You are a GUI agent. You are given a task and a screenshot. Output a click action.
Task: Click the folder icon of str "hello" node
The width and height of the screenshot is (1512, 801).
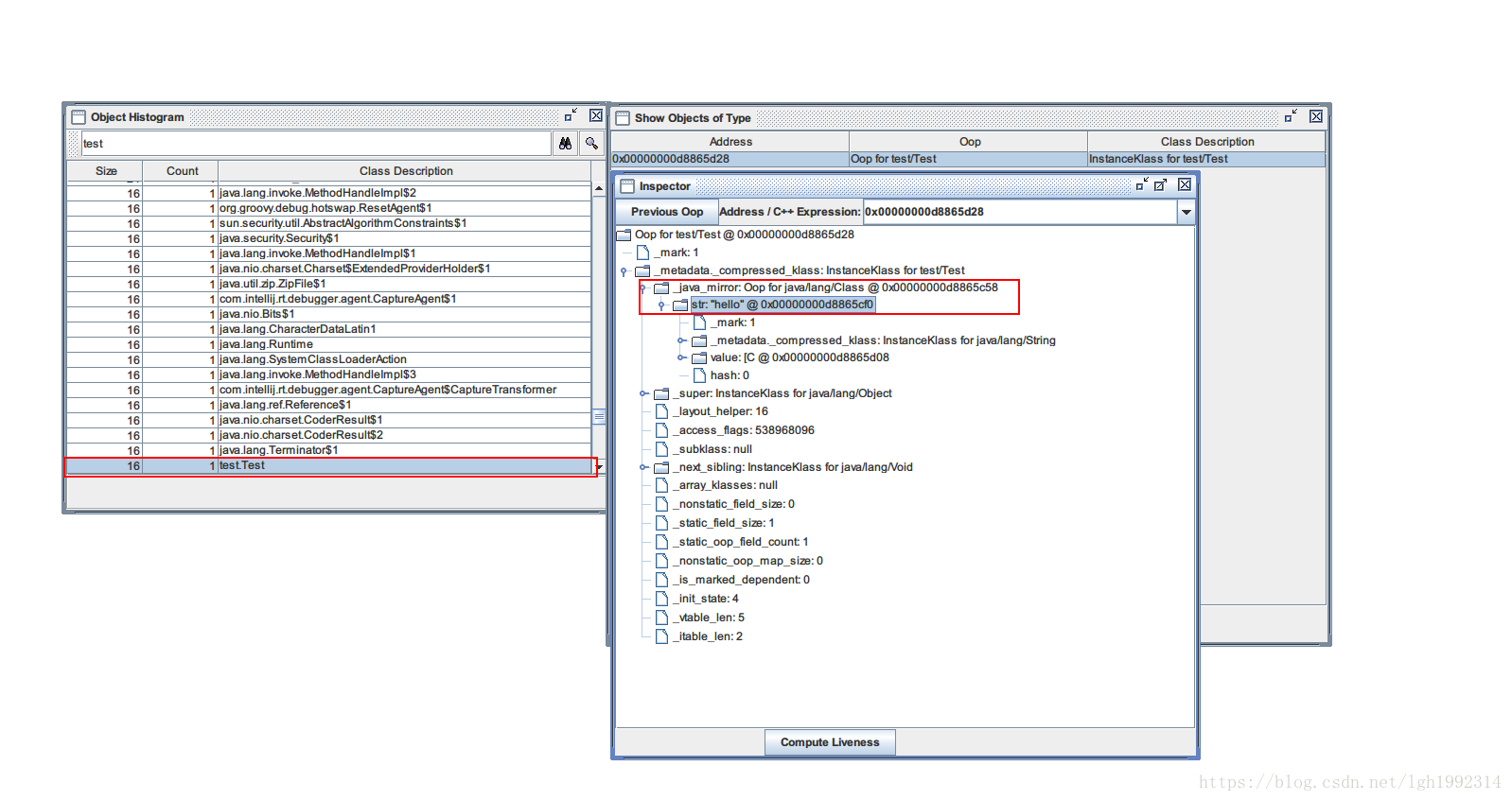[x=680, y=305]
